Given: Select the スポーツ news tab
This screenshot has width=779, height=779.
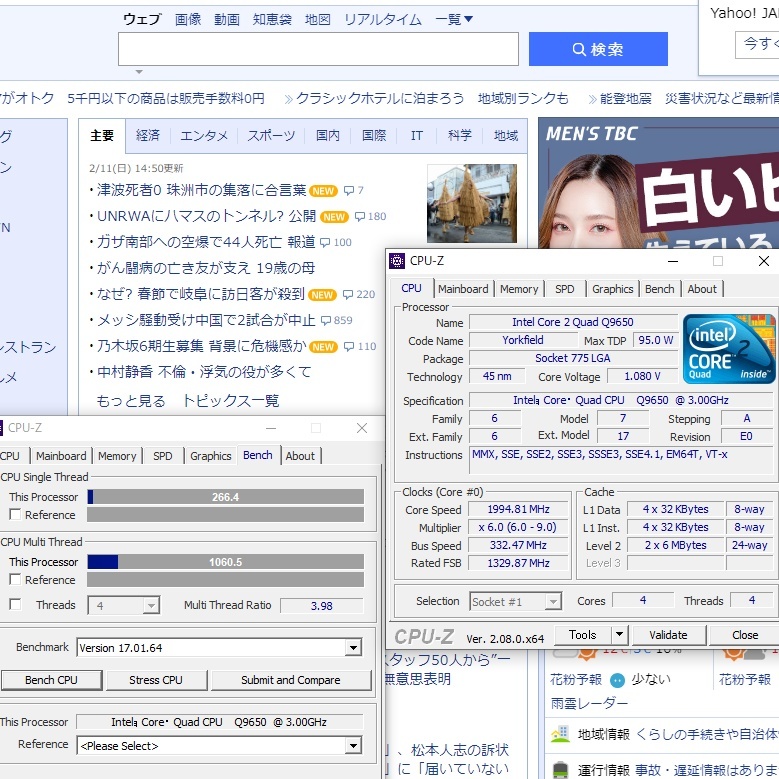Looking at the screenshot, I should [271, 136].
